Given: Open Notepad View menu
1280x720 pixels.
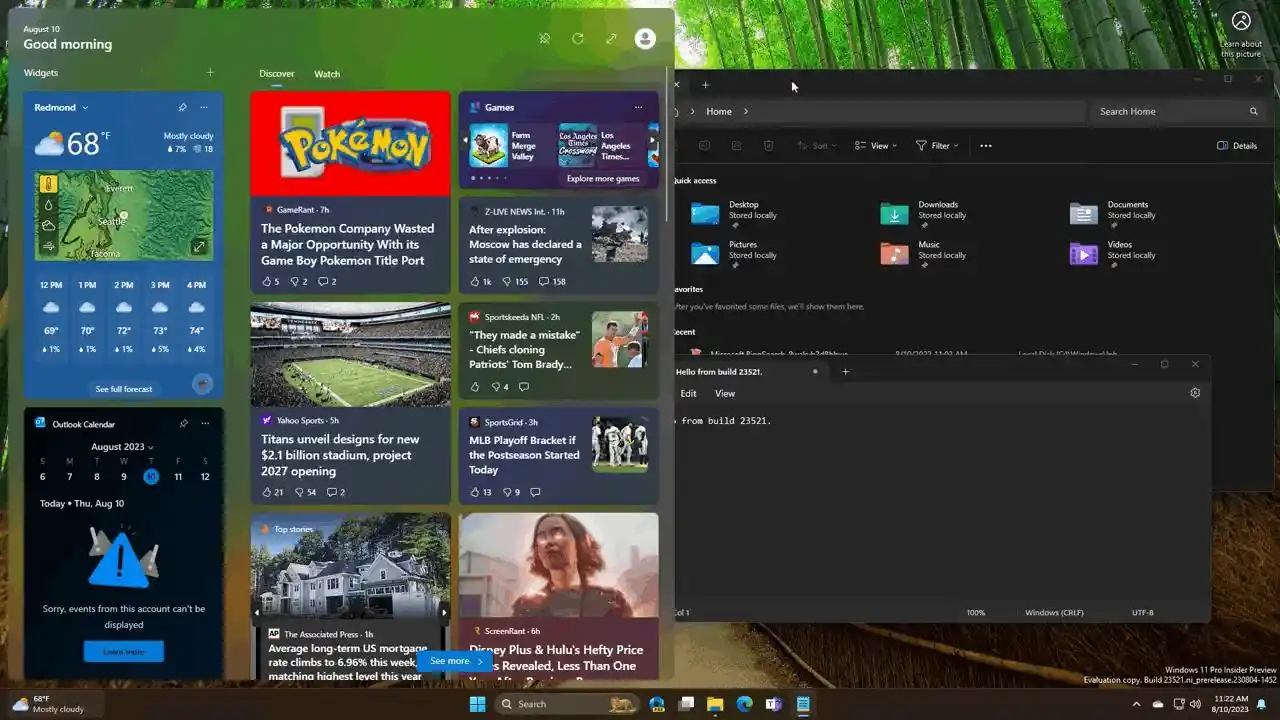Looking at the screenshot, I should 725,394.
